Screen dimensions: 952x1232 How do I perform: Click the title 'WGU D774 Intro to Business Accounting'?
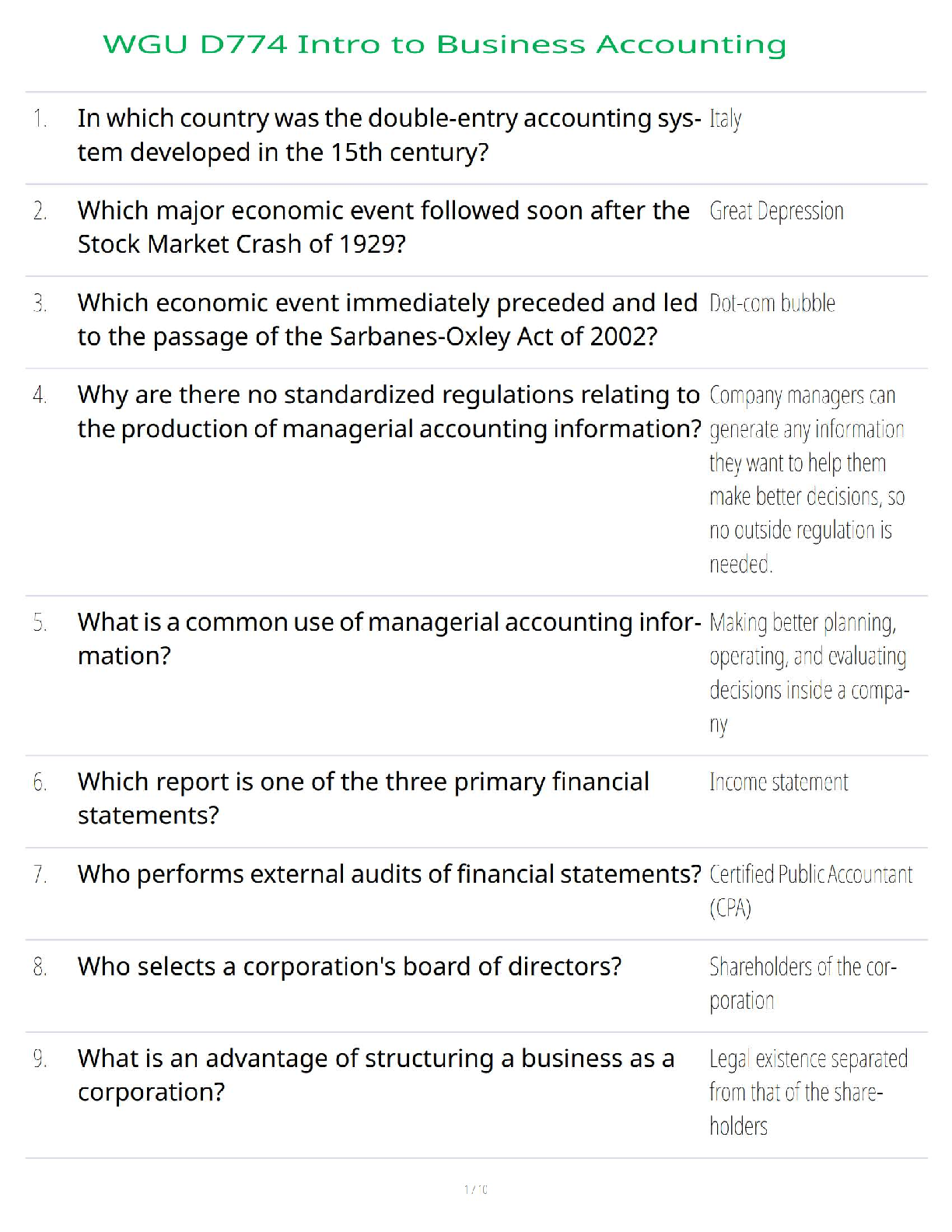(444, 44)
